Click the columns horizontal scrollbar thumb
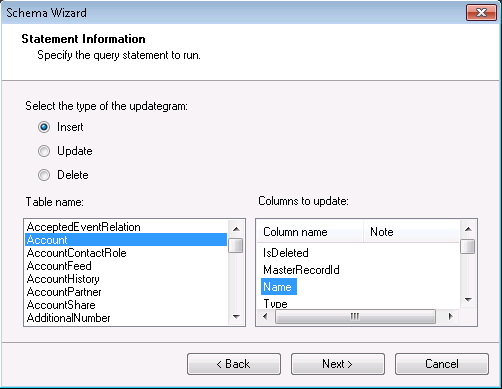The width and height of the screenshot is (502, 389). pos(355,316)
